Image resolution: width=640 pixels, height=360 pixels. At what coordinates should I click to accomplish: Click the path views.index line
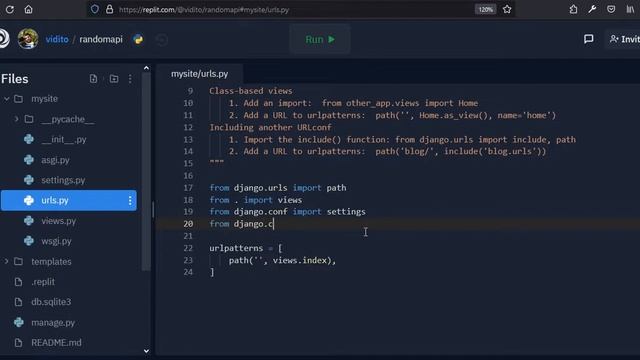(x=282, y=260)
